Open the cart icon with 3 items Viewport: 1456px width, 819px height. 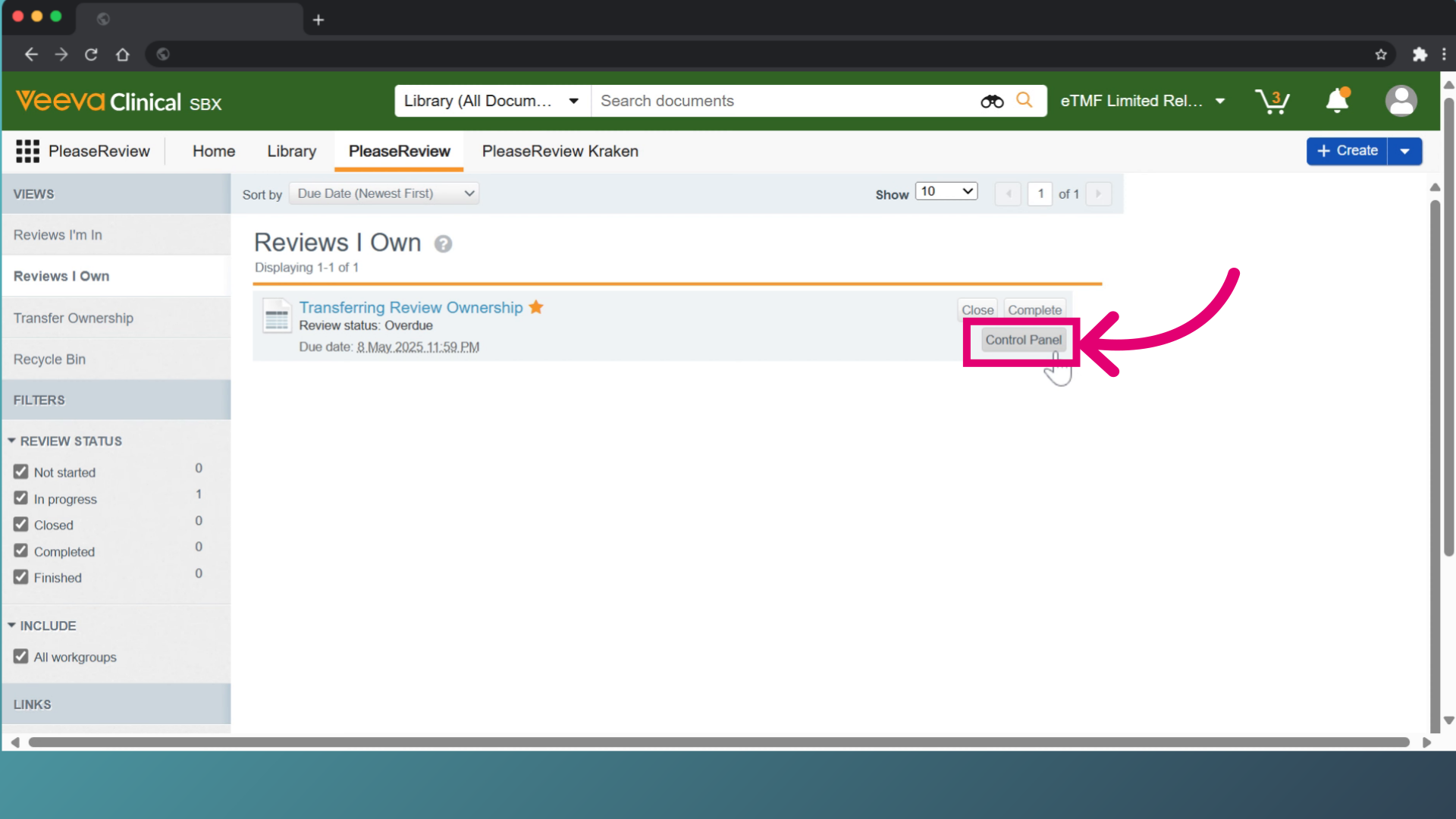[1272, 101]
